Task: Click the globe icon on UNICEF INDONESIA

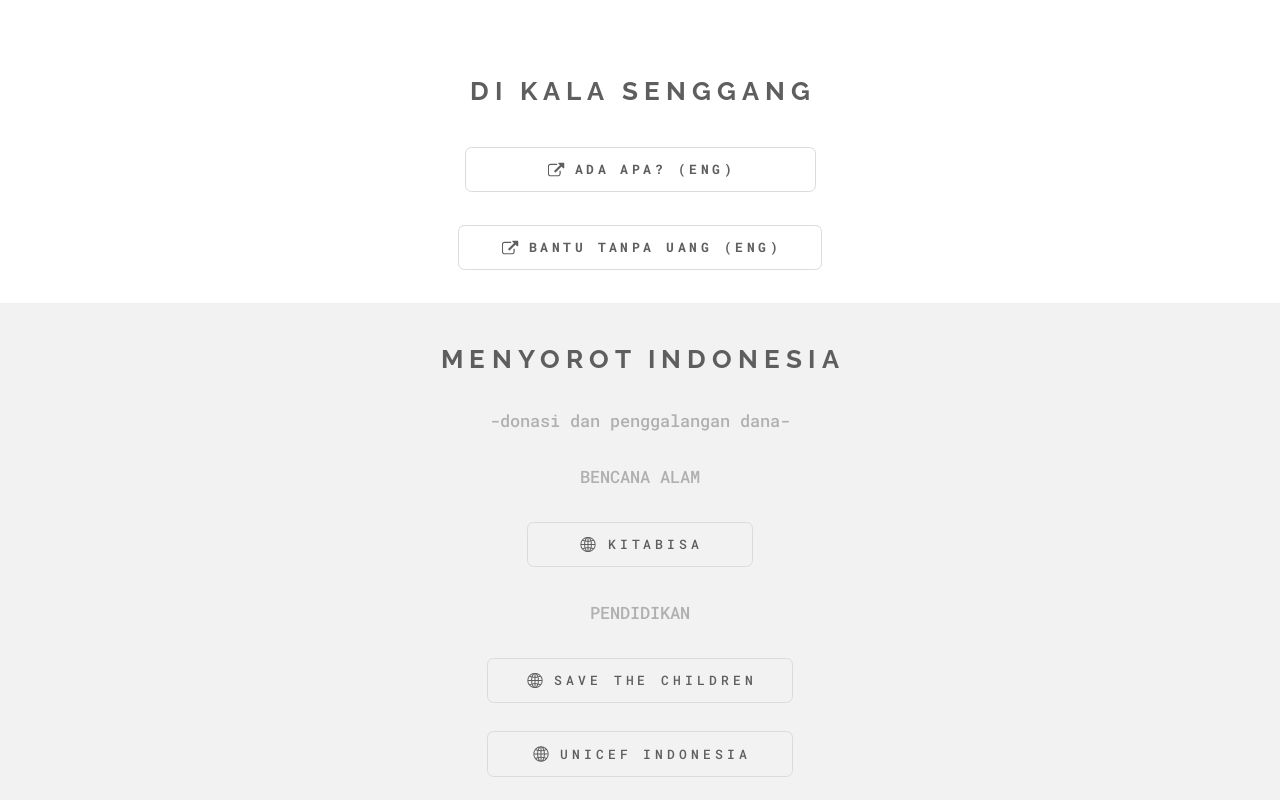Action: pyautogui.click(x=541, y=754)
